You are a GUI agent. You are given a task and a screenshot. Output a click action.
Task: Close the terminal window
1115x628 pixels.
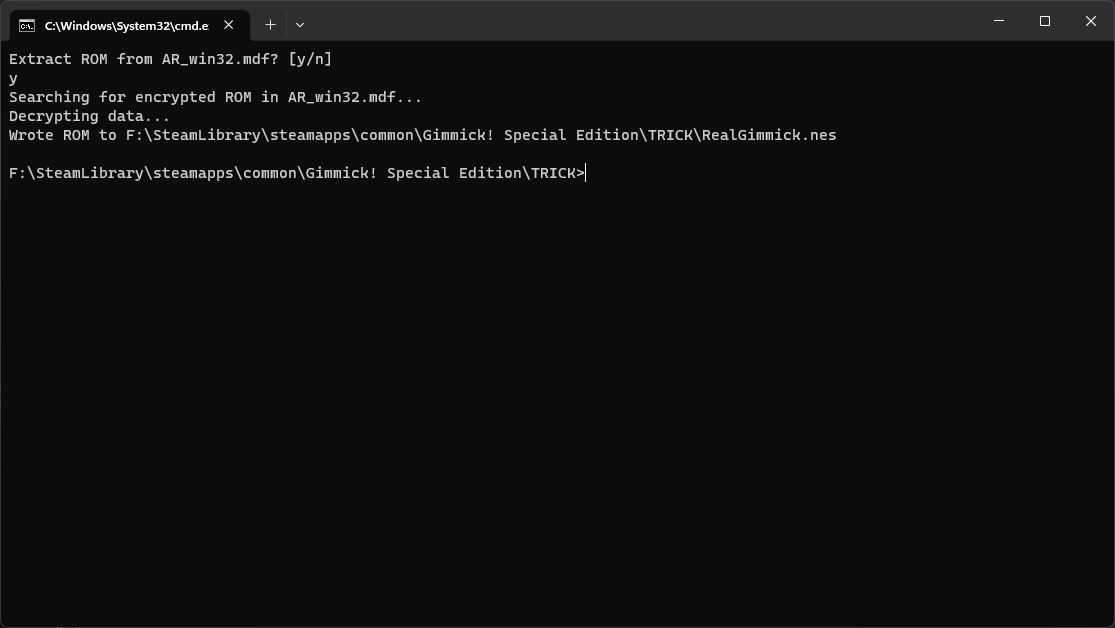pyautogui.click(x=1091, y=21)
